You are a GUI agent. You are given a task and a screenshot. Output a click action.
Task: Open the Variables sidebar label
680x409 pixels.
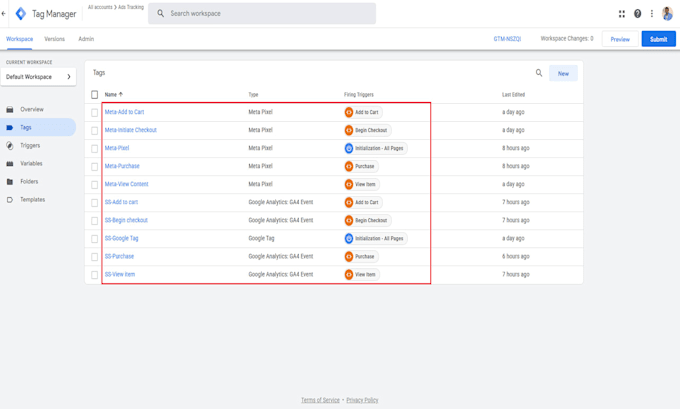(31, 164)
